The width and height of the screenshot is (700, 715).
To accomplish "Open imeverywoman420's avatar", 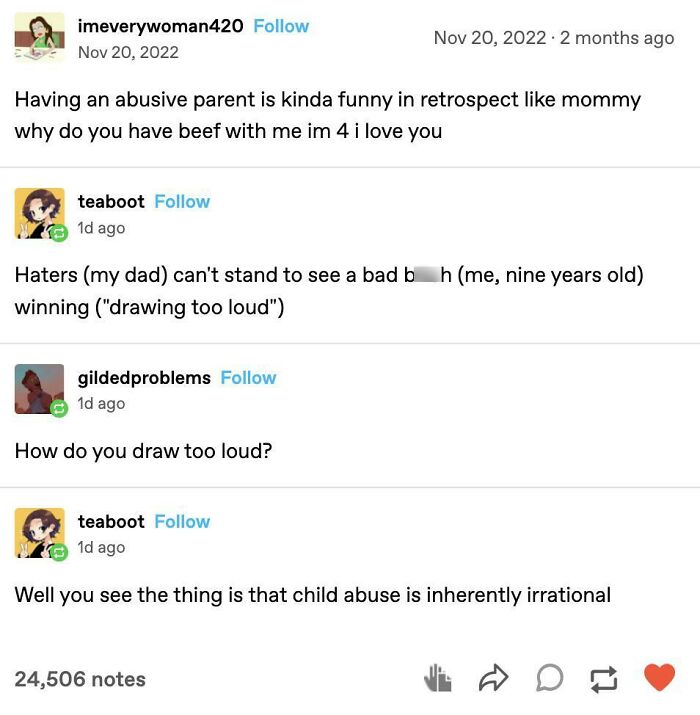I will pos(40,38).
